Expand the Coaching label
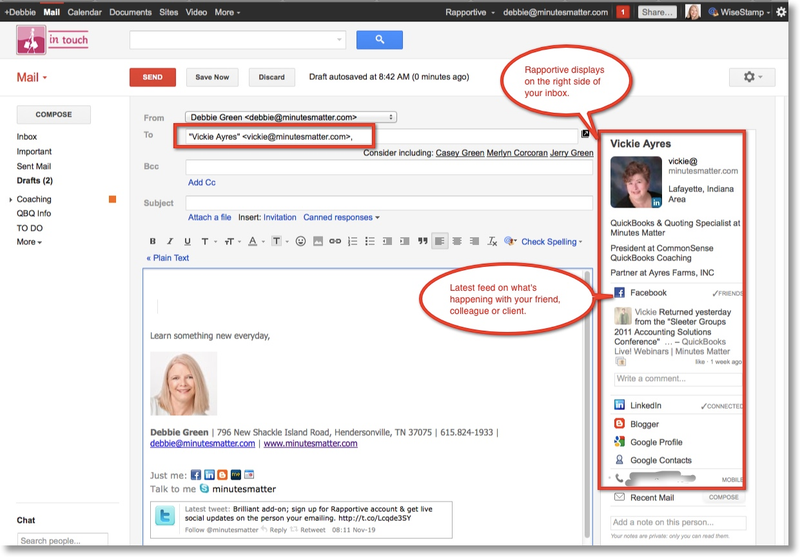The height and width of the screenshot is (557, 800). 10,199
